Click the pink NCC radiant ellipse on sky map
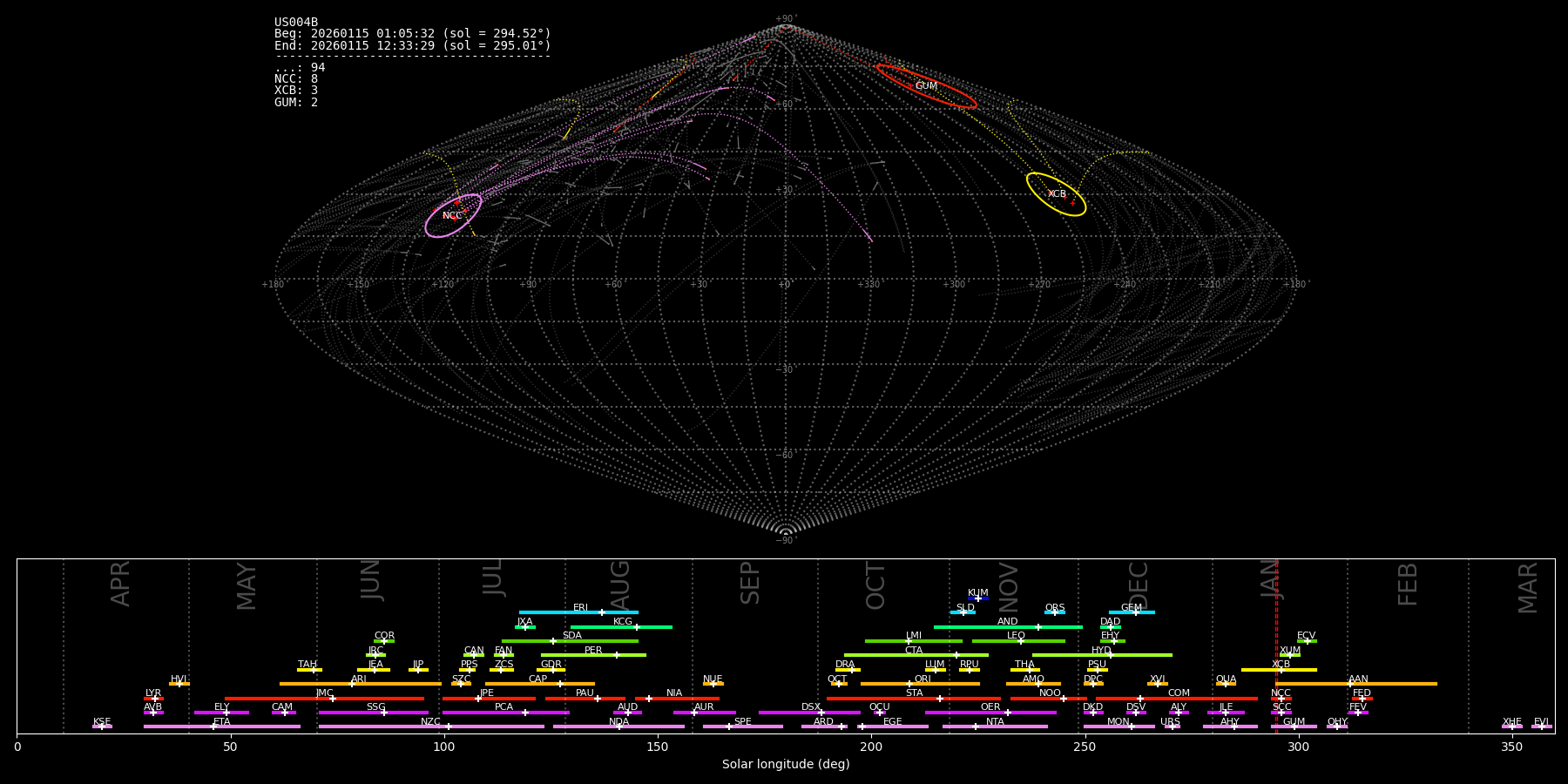The height and width of the screenshot is (784, 1568). [453, 215]
